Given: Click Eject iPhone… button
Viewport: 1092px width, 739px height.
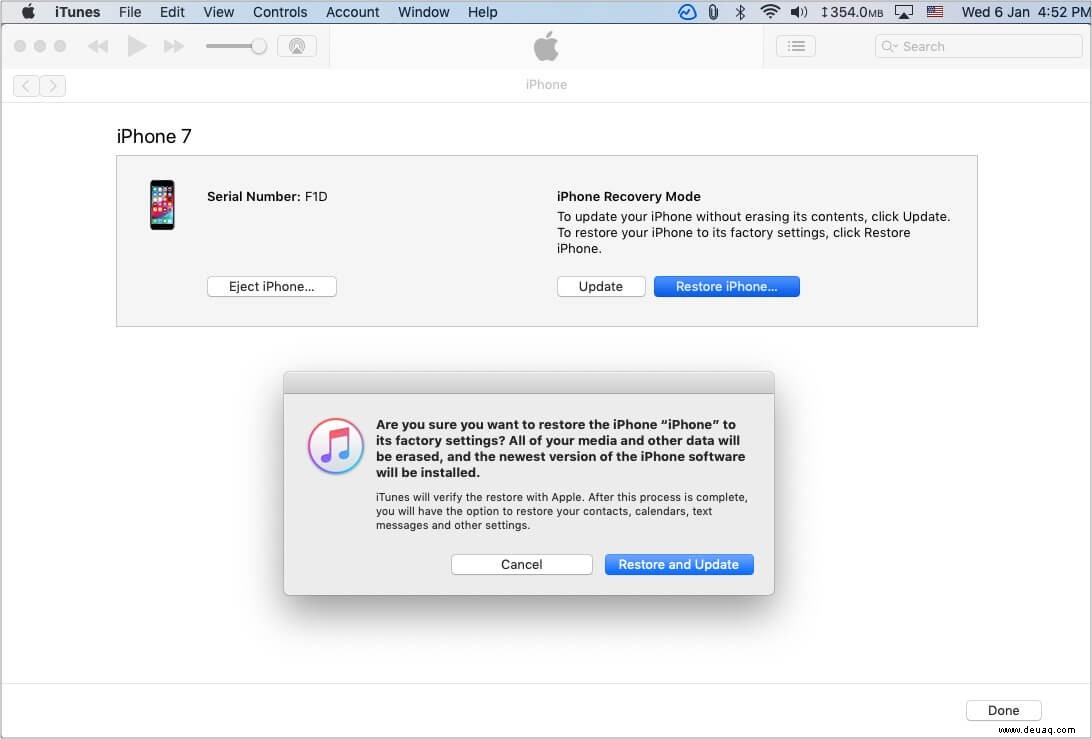Looking at the screenshot, I should [272, 286].
